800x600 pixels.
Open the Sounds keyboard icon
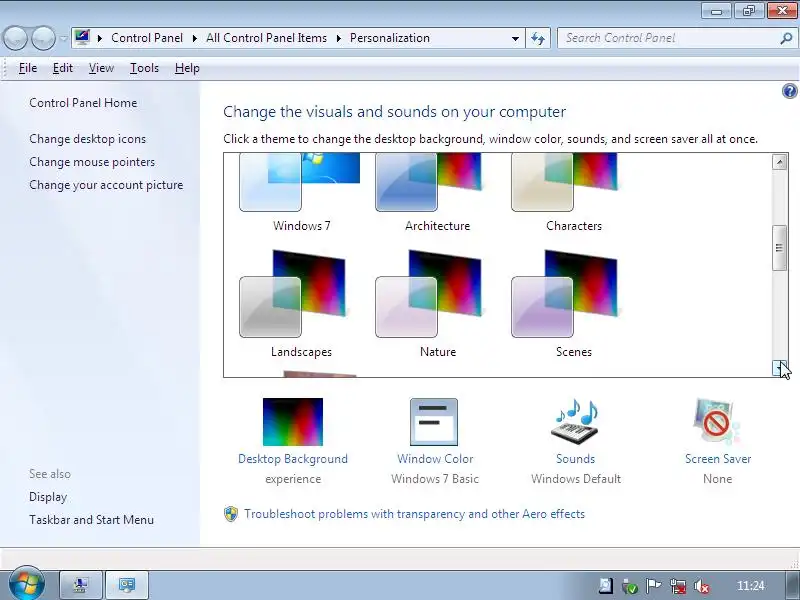tap(575, 422)
